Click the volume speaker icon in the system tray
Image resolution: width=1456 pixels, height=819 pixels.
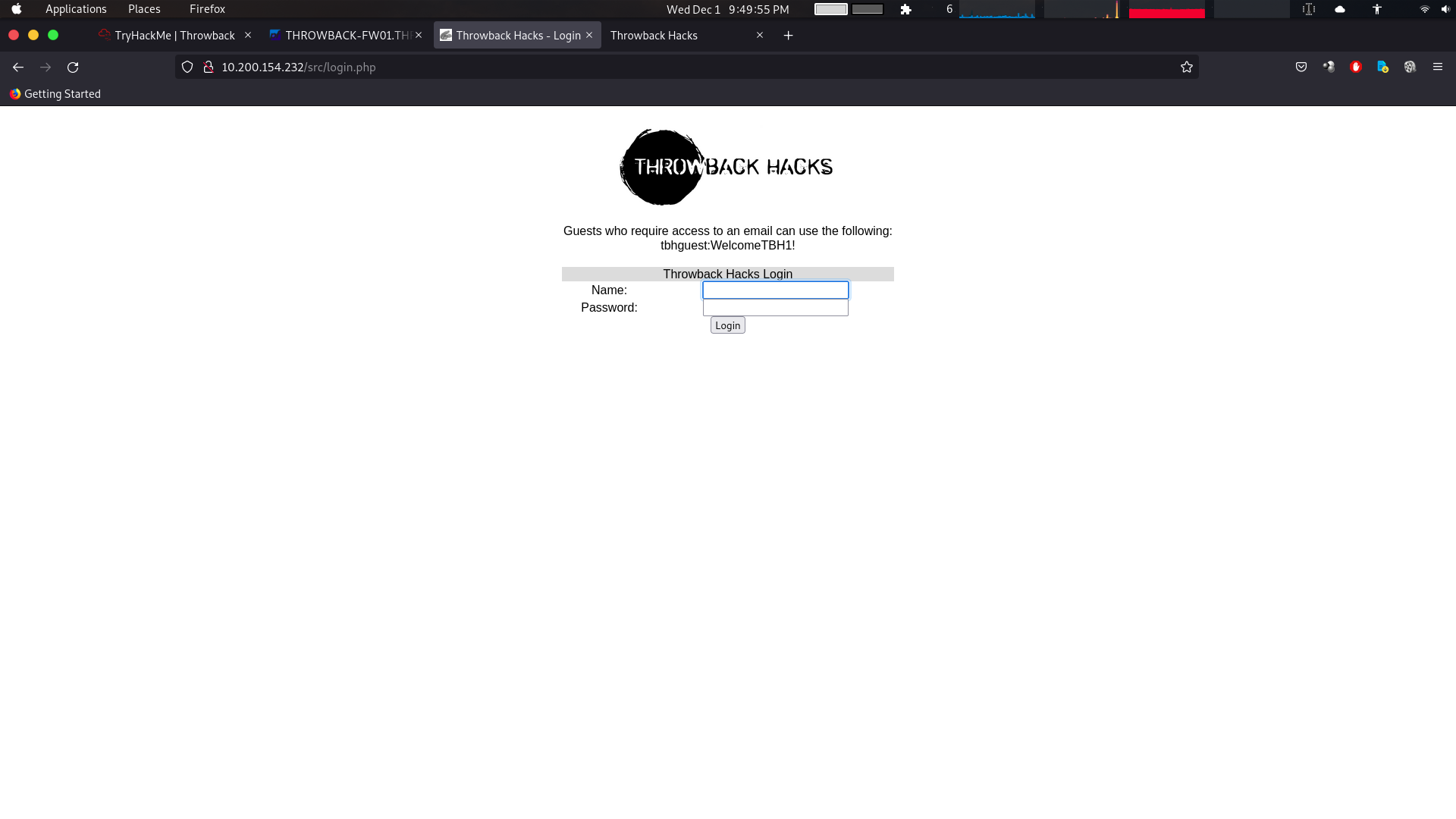tap(1445, 9)
